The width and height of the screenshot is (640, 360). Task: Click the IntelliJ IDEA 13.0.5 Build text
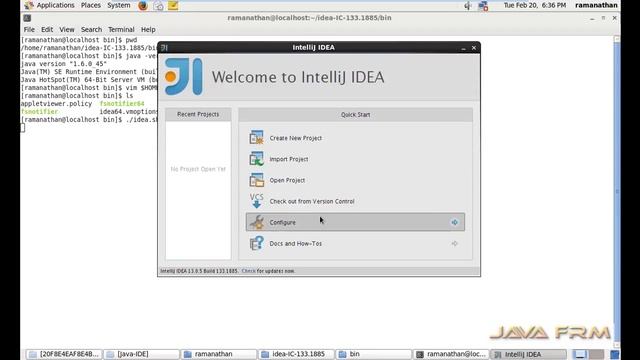pyautogui.click(x=199, y=271)
